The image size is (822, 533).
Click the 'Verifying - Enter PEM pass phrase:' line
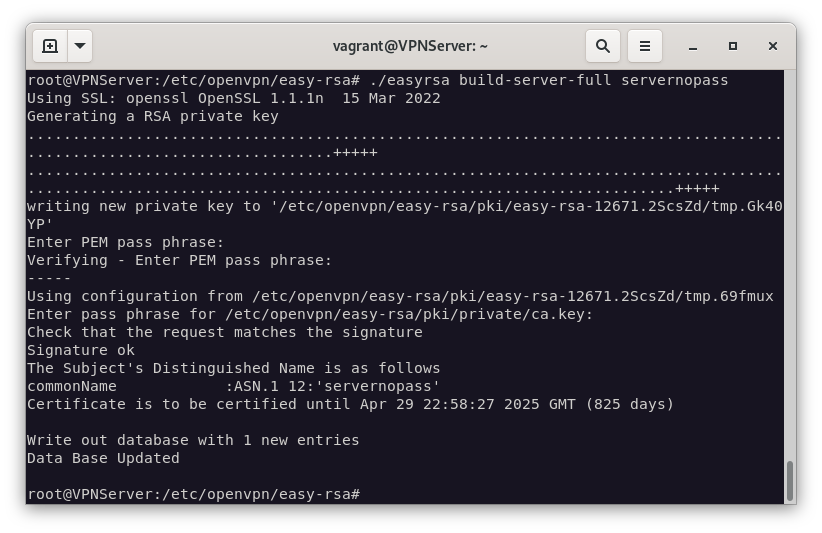click(179, 260)
